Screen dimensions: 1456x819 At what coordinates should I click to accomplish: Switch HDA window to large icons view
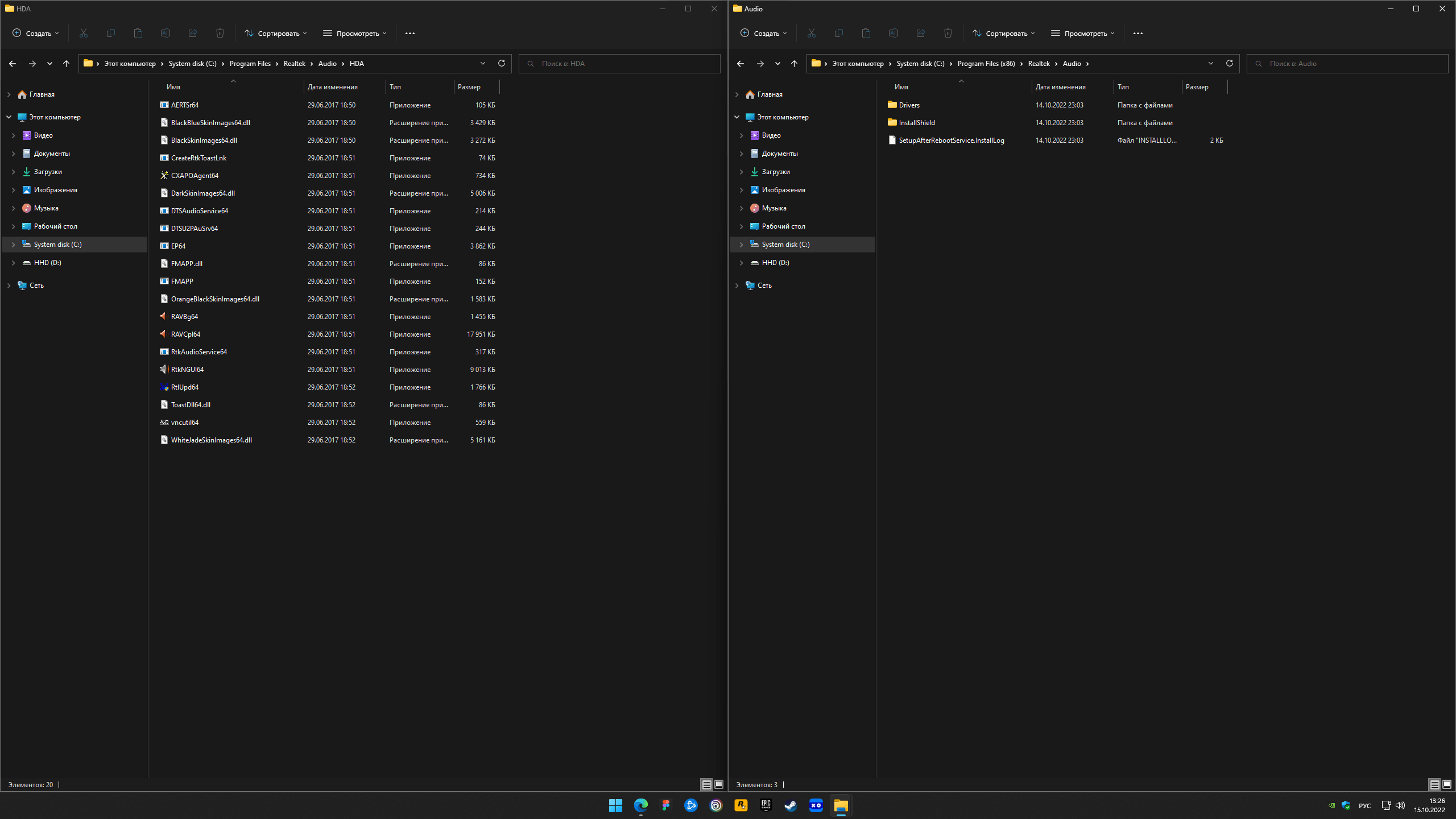coord(719,784)
